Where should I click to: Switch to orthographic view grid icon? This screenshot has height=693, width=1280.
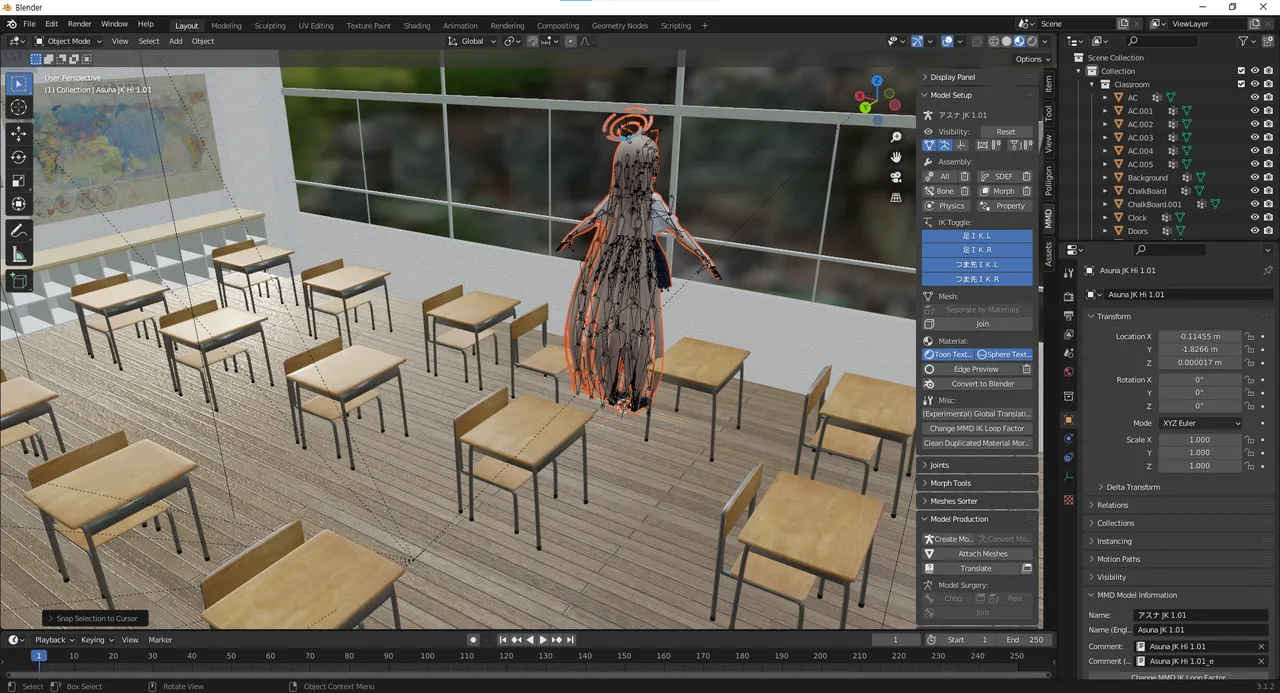click(896, 198)
